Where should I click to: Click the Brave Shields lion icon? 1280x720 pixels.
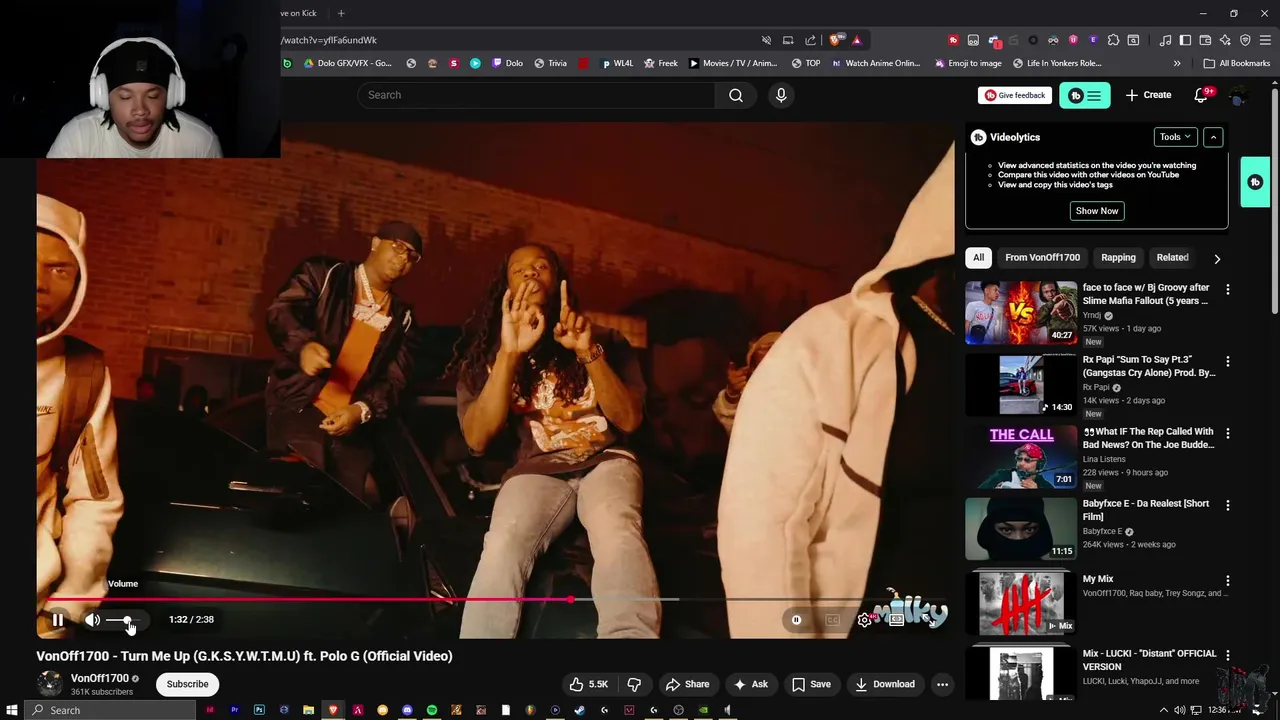[x=835, y=40]
